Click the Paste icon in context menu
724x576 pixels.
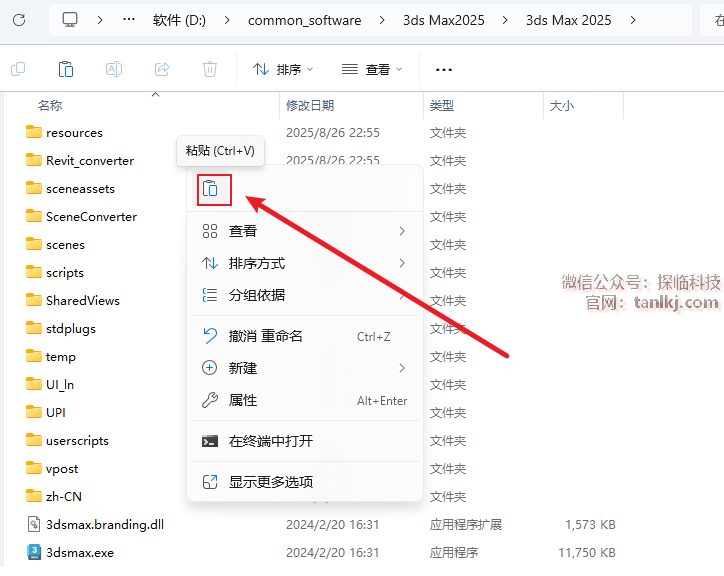click(x=210, y=188)
